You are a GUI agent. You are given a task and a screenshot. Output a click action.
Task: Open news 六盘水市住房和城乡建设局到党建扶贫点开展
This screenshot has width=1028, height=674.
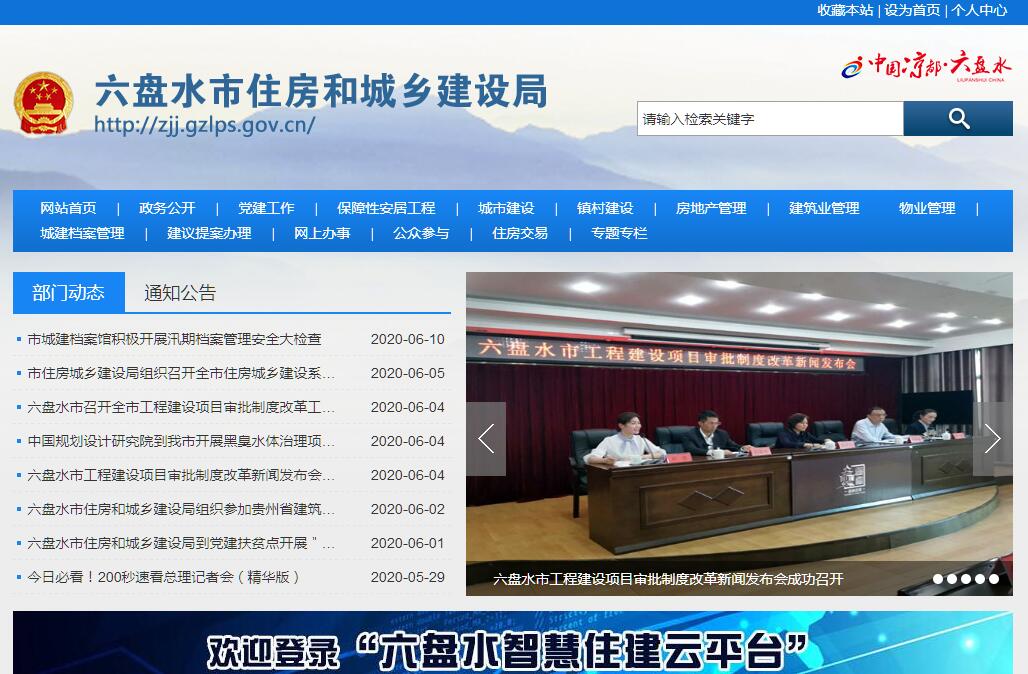[x=181, y=544]
